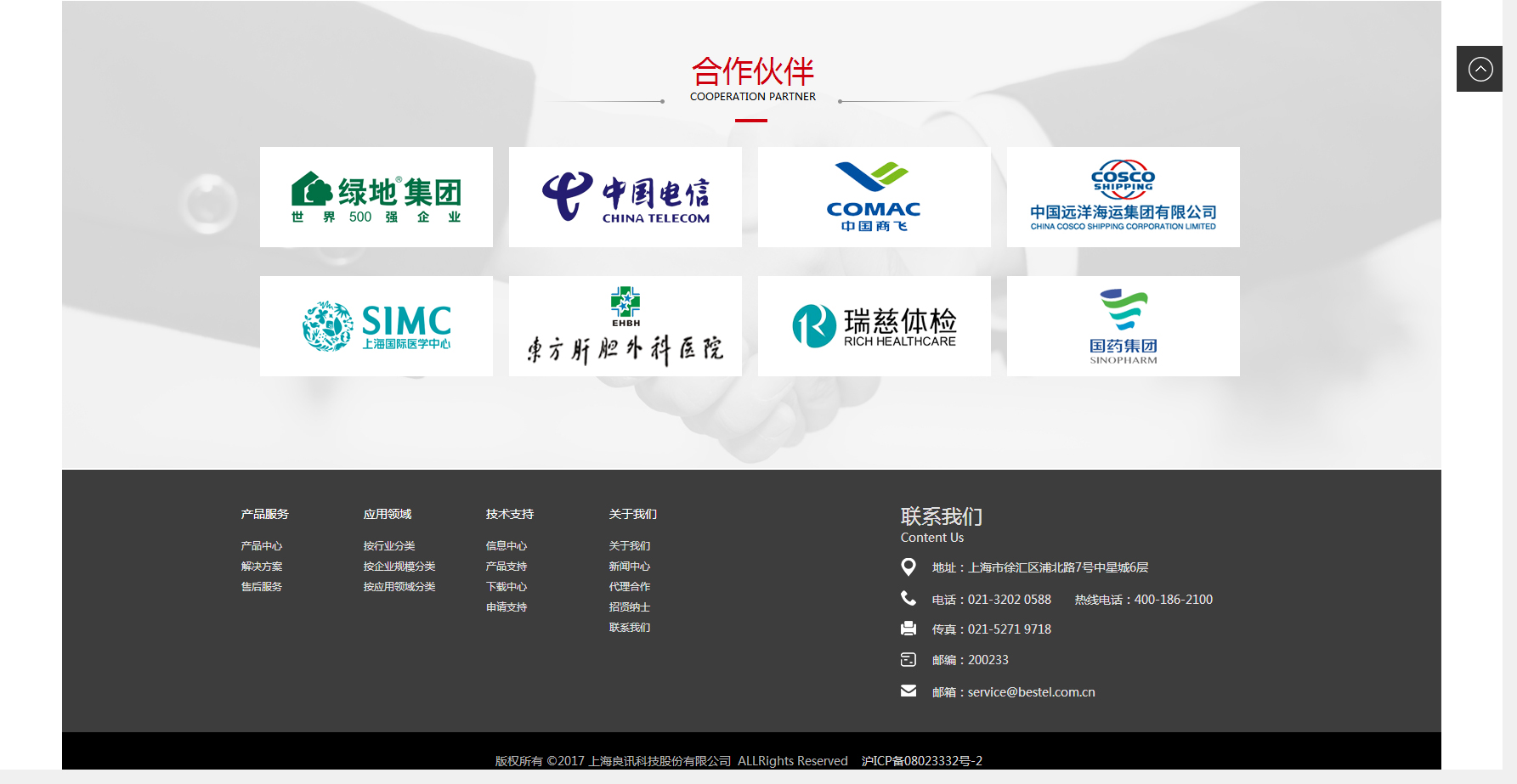Click the postal code icon
Screen dimensions: 1517x784
point(909,659)
